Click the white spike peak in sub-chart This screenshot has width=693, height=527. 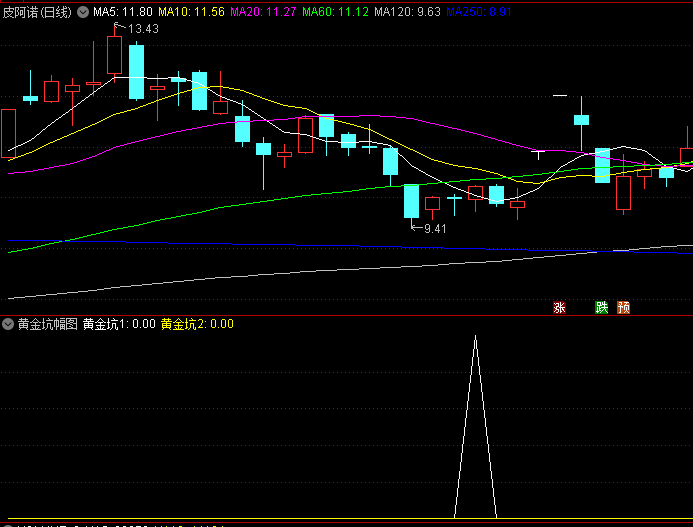(x=475, y=337)
